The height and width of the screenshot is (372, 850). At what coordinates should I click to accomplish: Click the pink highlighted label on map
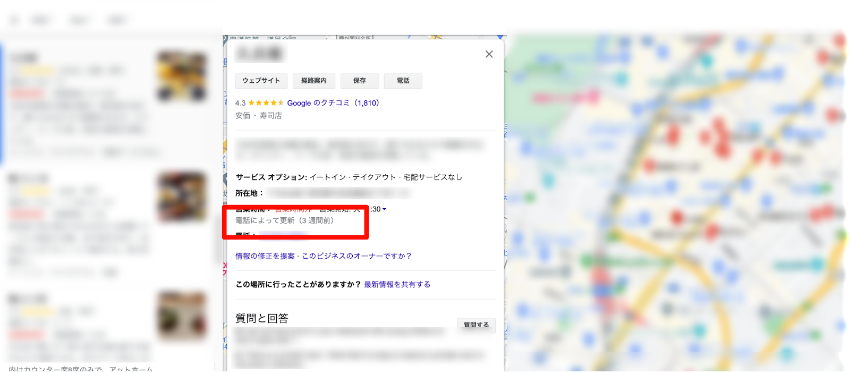click(x=566, y=98)
